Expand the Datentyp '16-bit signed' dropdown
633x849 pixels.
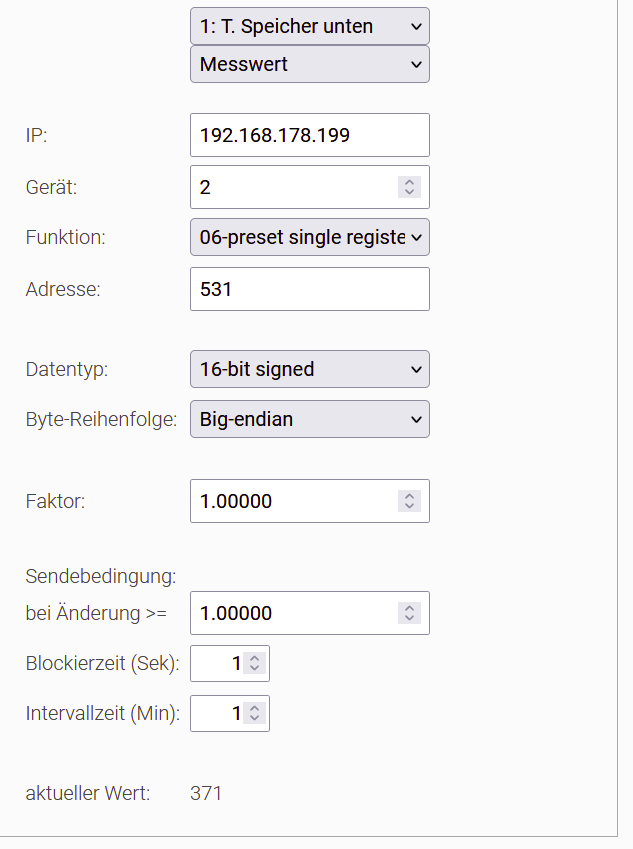(x=309, y=369)
